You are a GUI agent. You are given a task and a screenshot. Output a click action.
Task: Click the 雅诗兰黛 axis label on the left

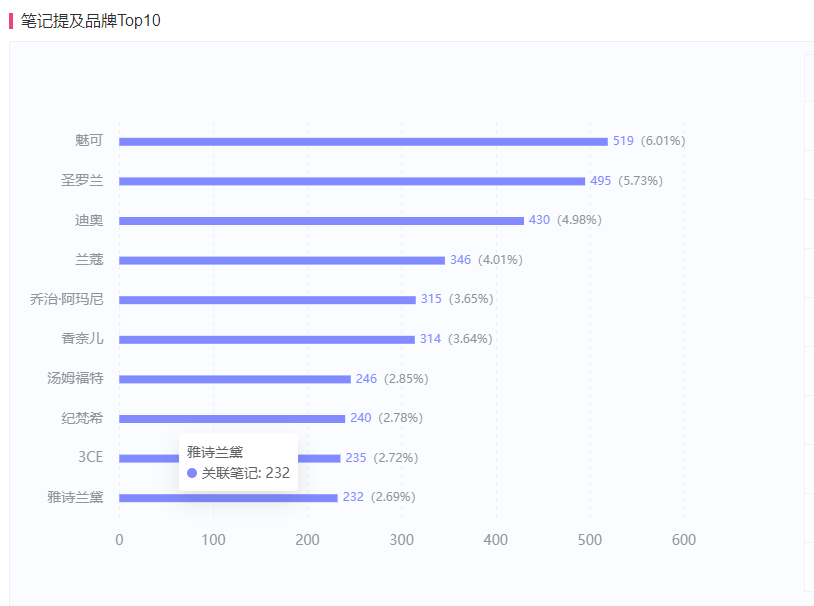coord(75,497)
